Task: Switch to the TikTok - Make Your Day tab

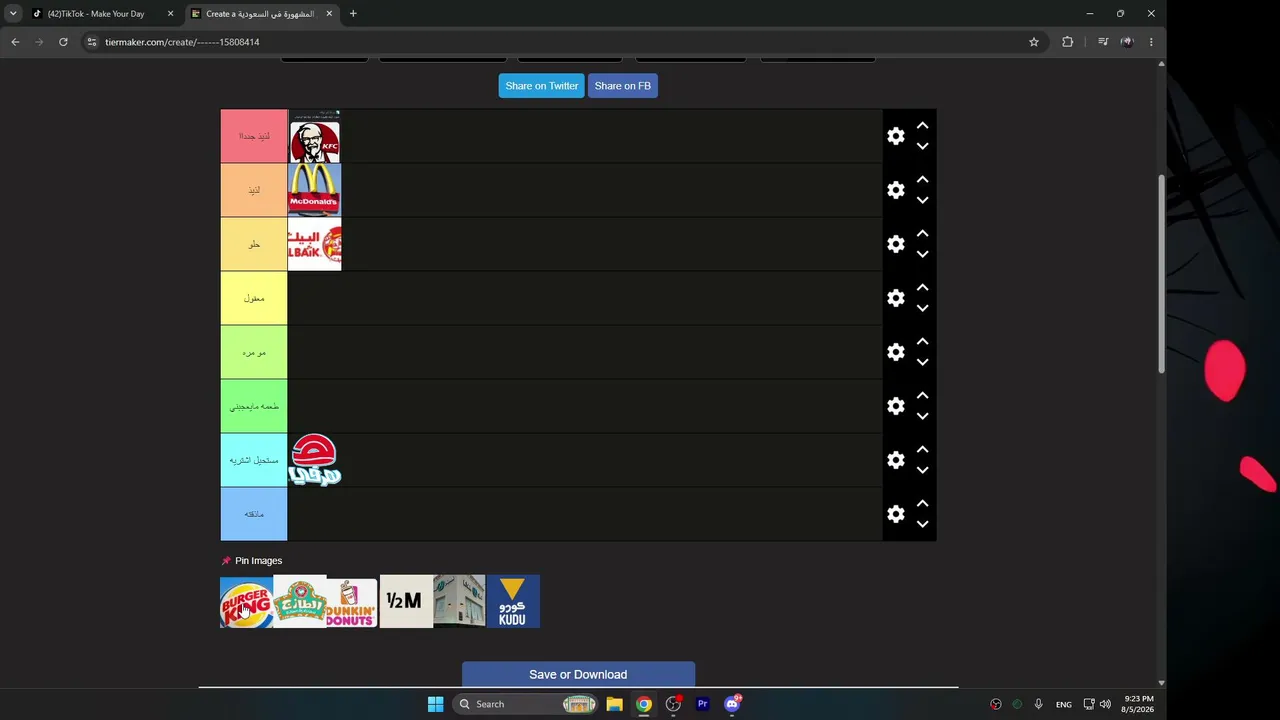Action: pos(104,14)
